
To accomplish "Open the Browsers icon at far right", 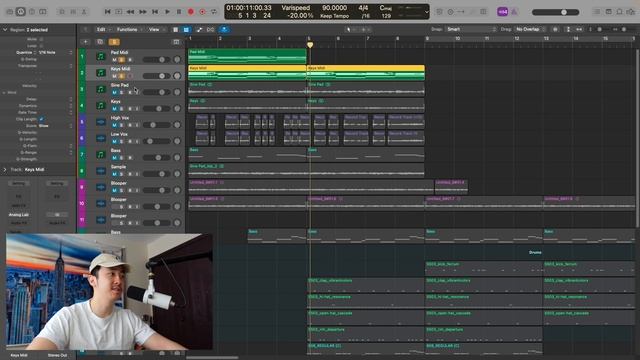I will pos(631,12).
